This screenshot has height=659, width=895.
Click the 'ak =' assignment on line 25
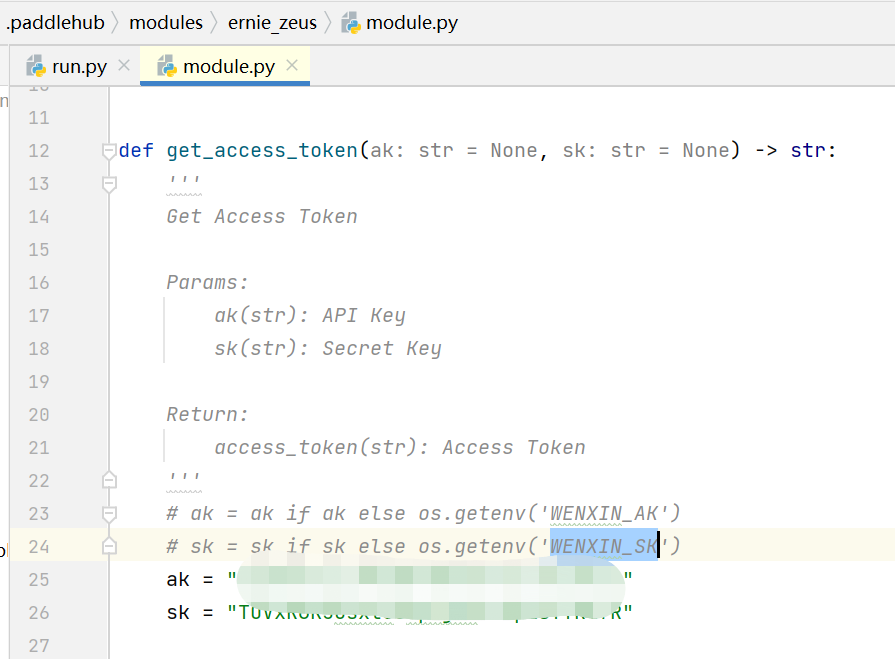point(190,580)
